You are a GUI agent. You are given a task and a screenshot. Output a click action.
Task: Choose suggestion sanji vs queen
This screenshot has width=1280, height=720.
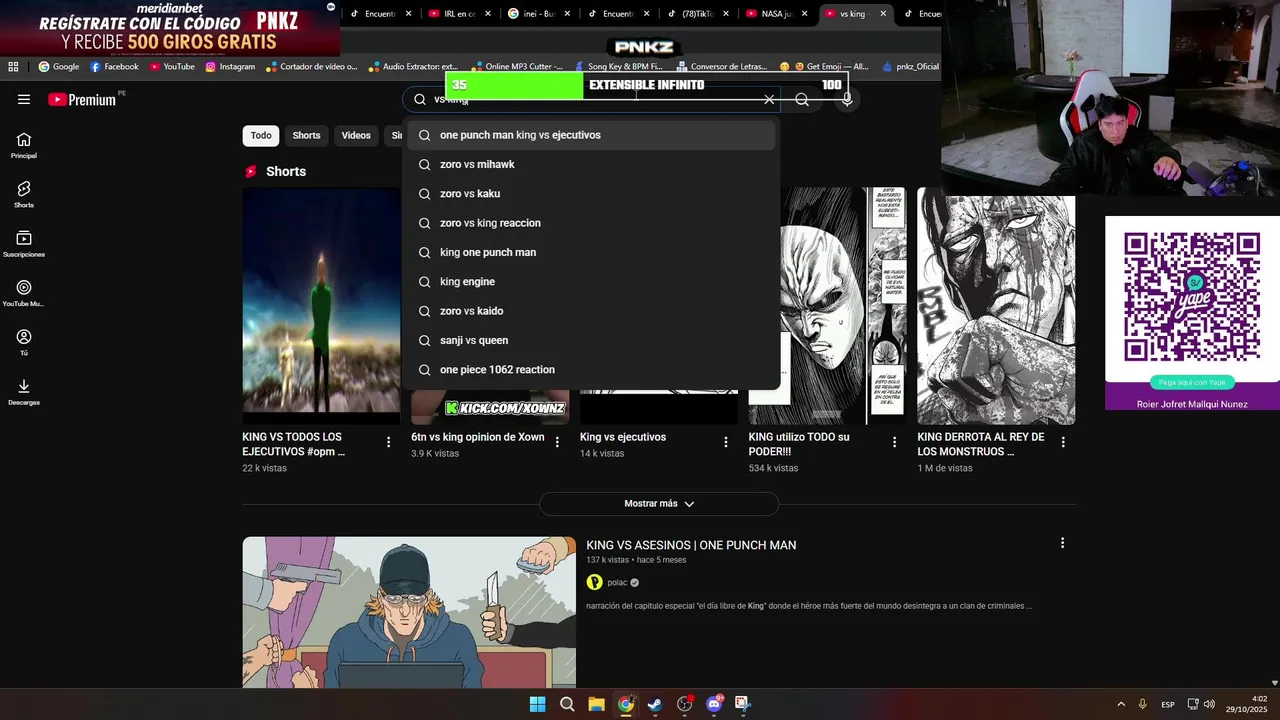pos(590,340)
